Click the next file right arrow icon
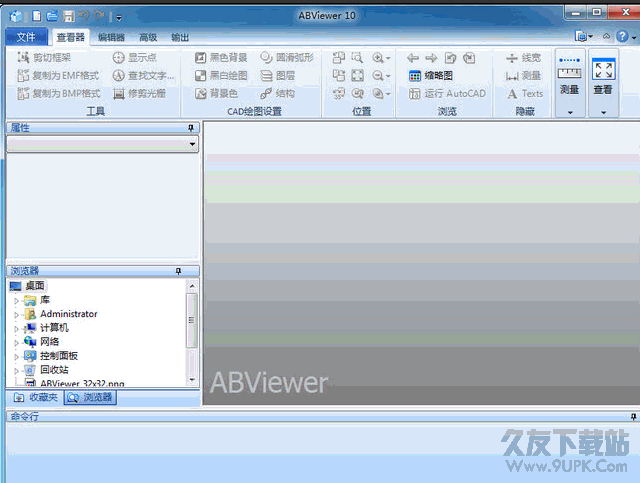640x483 pixels. [431, 58]
